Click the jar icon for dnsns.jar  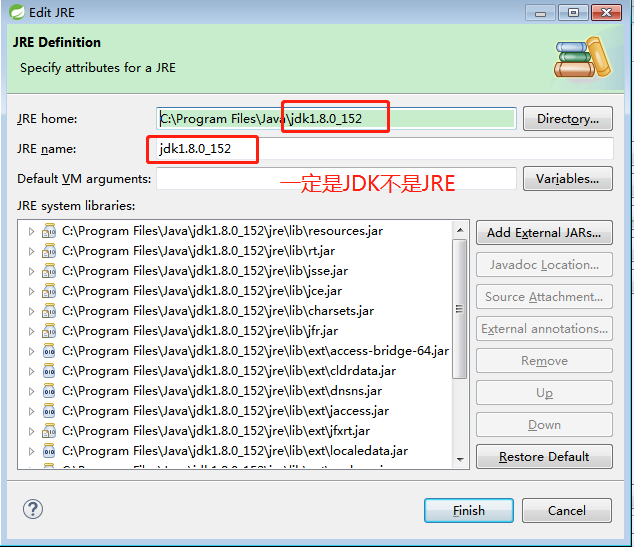(49, 391)
